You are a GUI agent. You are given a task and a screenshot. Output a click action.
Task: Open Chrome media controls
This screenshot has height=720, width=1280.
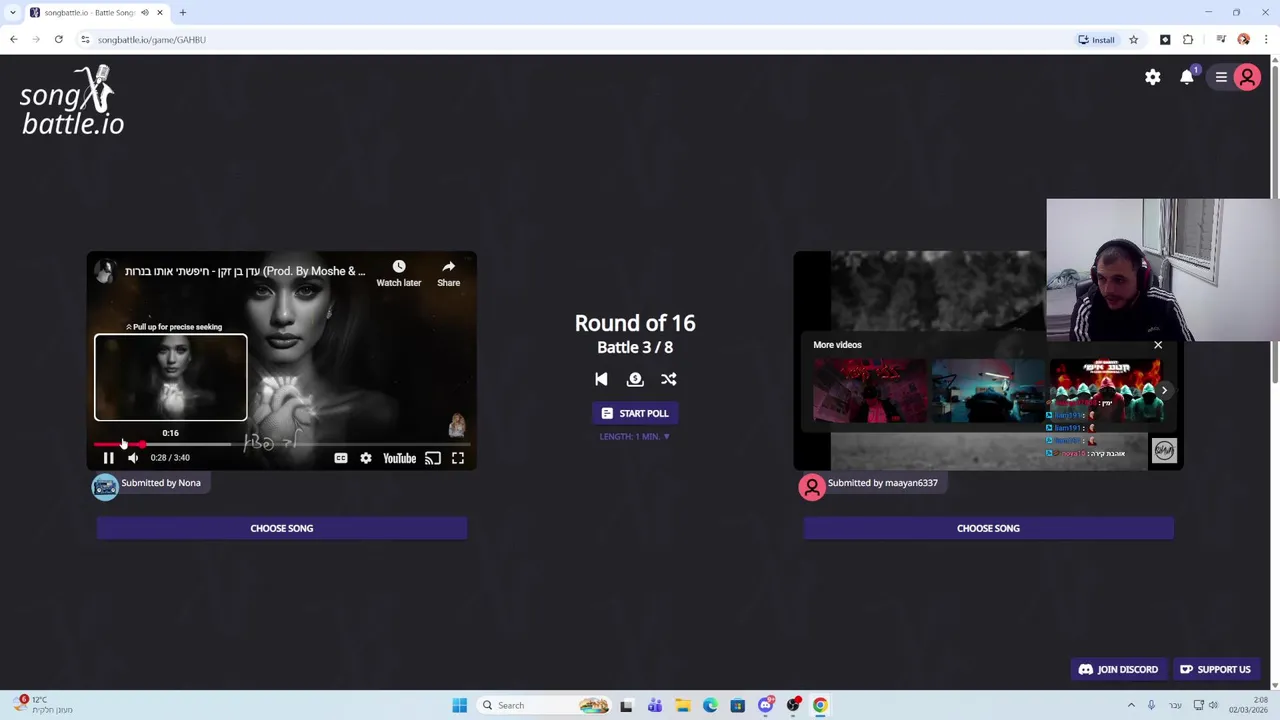[1221, 40]
